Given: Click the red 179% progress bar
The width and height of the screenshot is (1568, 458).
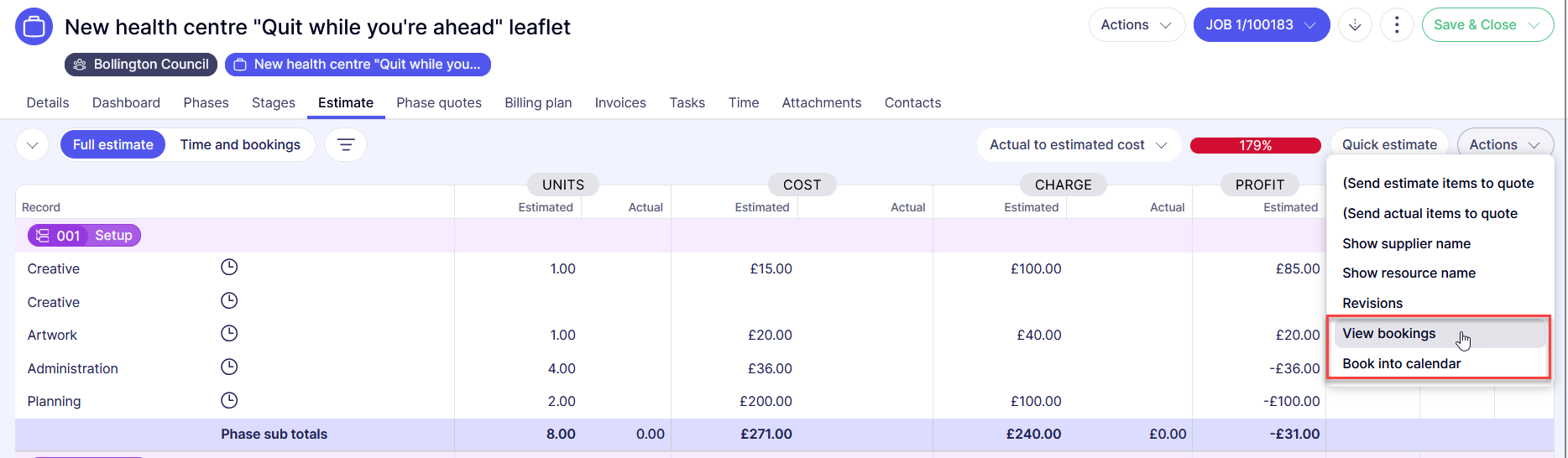Looking at the screenshot, I should pyautogui.click(x=1255, y=146).
